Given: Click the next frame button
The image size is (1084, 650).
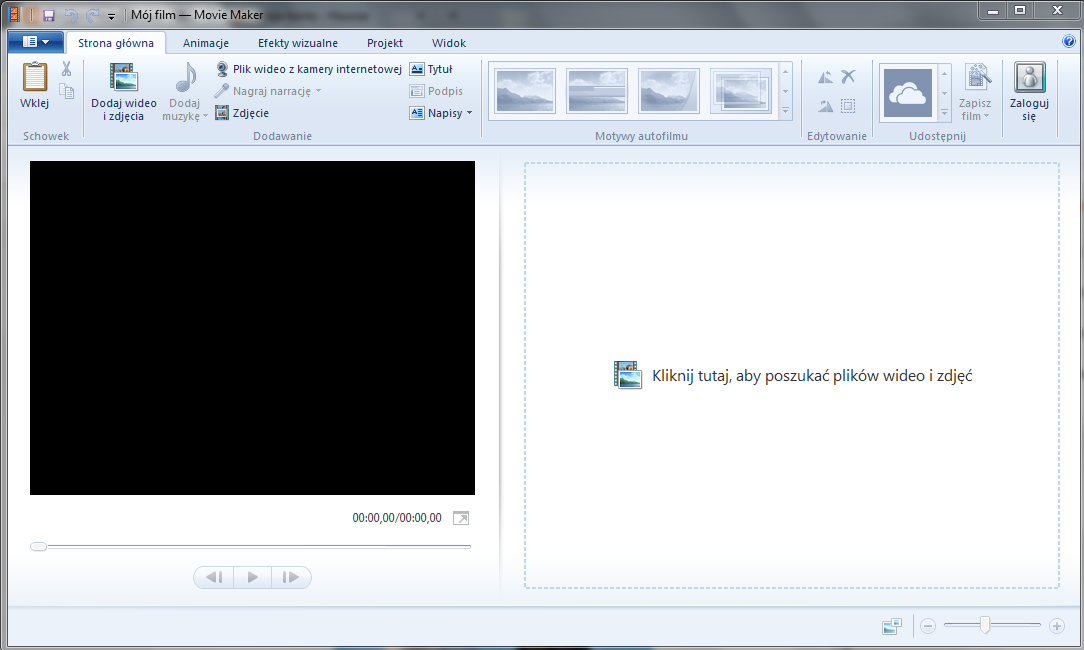Looking at the screenshot, I should (291, 577).
